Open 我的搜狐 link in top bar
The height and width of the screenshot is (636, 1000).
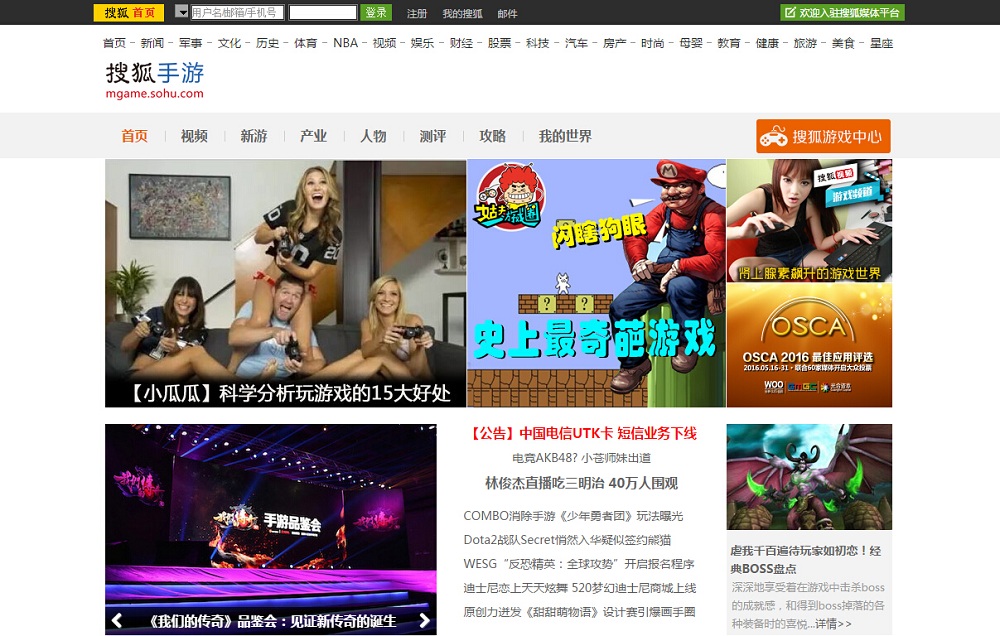462,13
